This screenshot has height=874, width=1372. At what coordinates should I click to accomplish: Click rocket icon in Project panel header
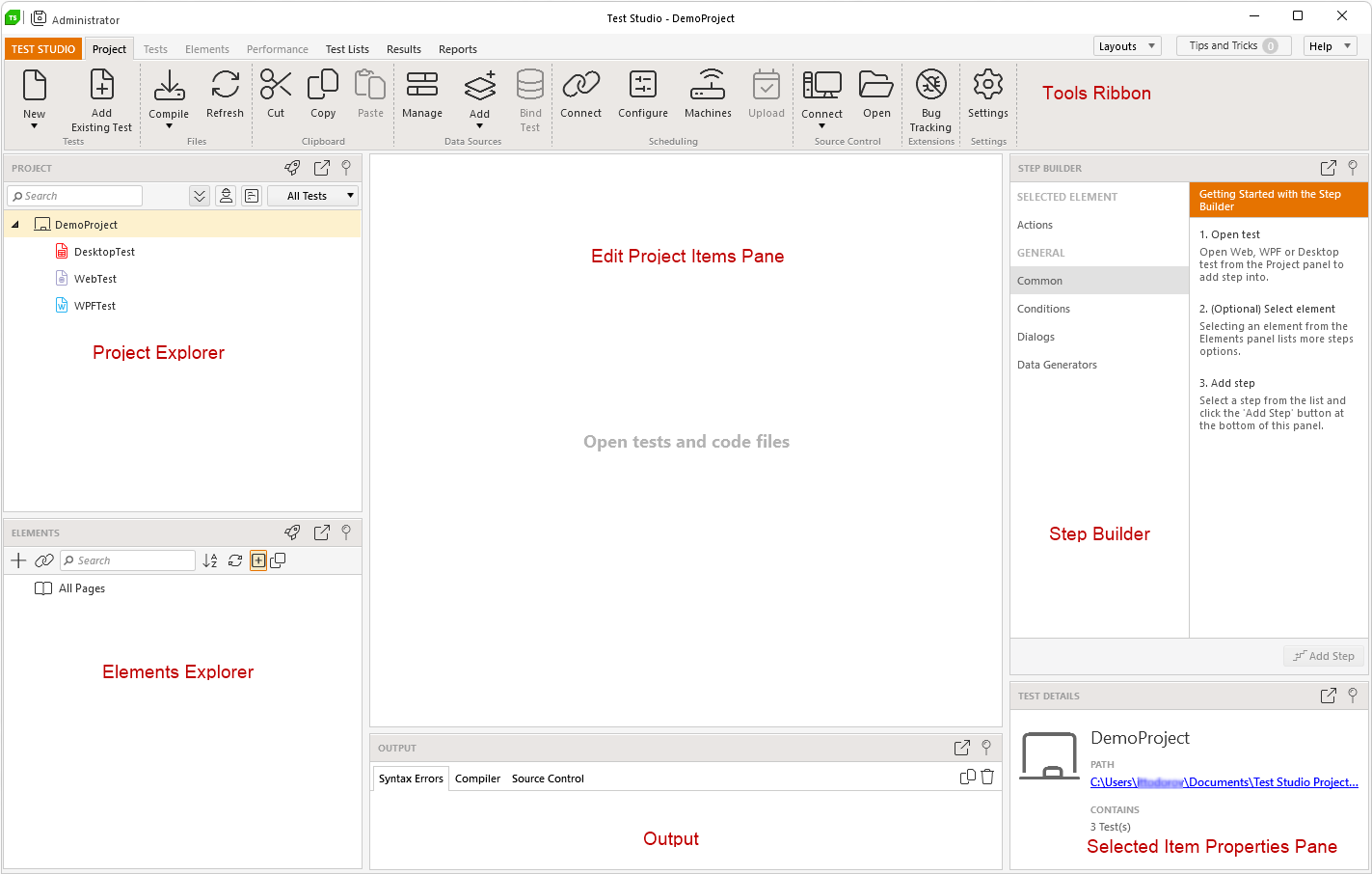(x=292, y=168)
